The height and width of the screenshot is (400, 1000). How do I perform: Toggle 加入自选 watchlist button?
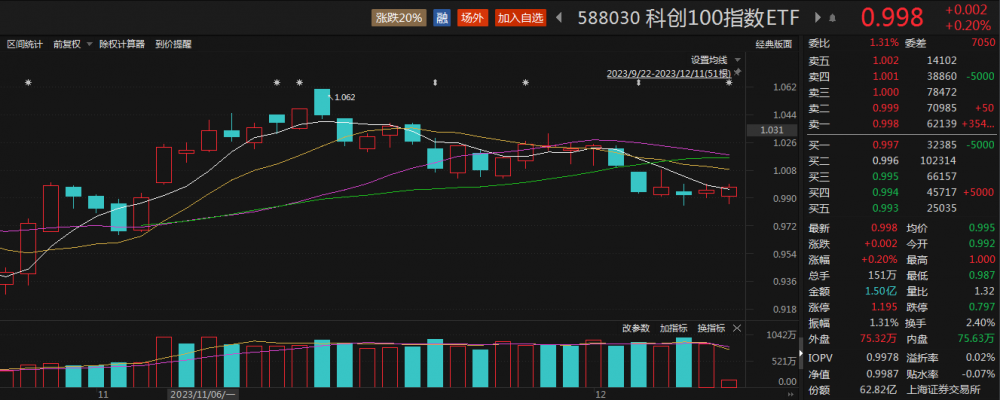(520, 17)
